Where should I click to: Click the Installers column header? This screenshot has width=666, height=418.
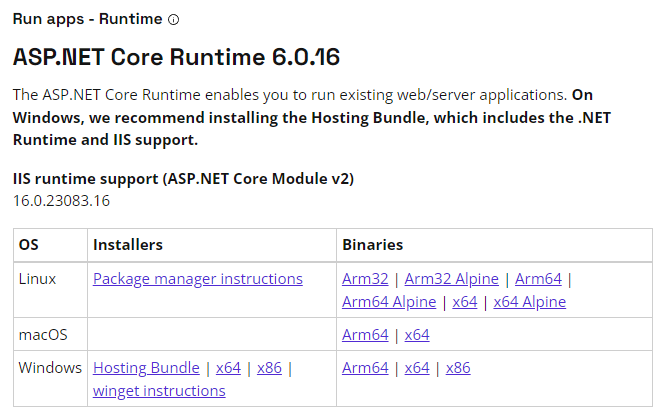pyautogui.click(x=128, y=245)
